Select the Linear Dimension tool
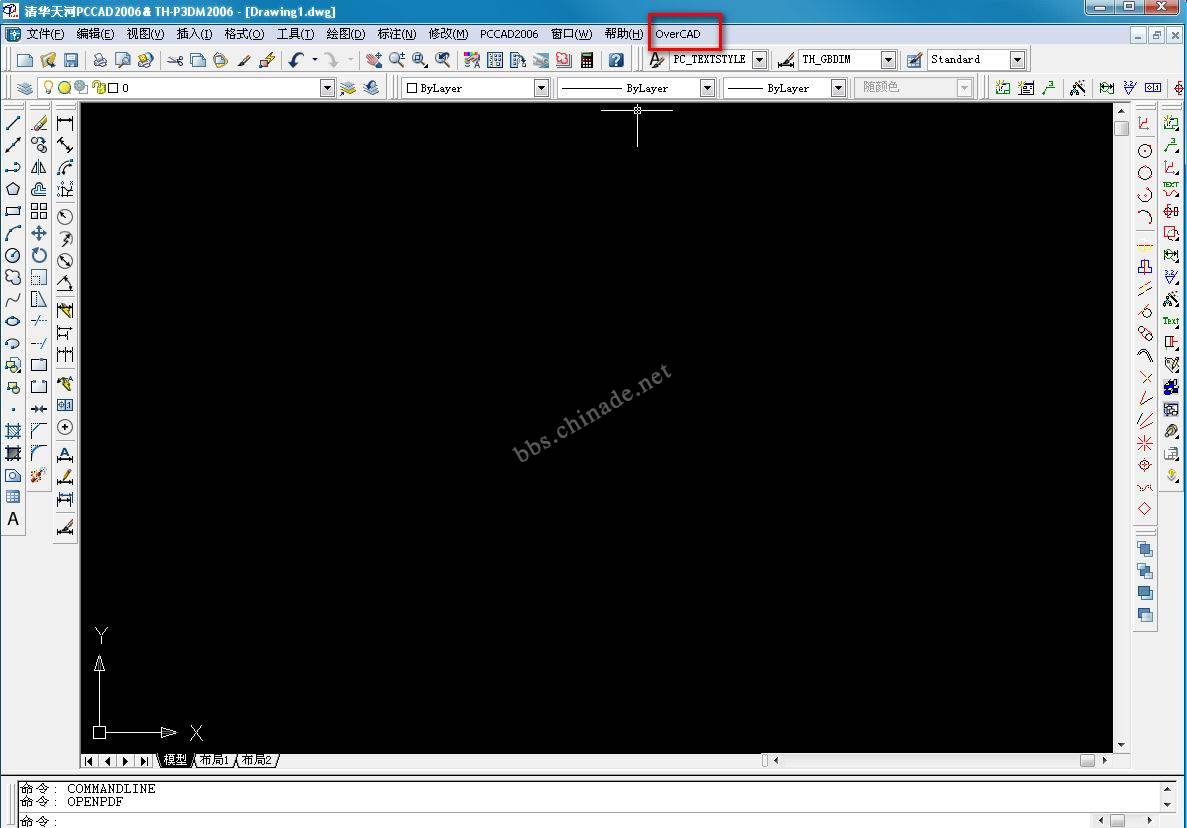Image resolution: width=1187 pixels, height=828 pixels. [x=65, y=123]
